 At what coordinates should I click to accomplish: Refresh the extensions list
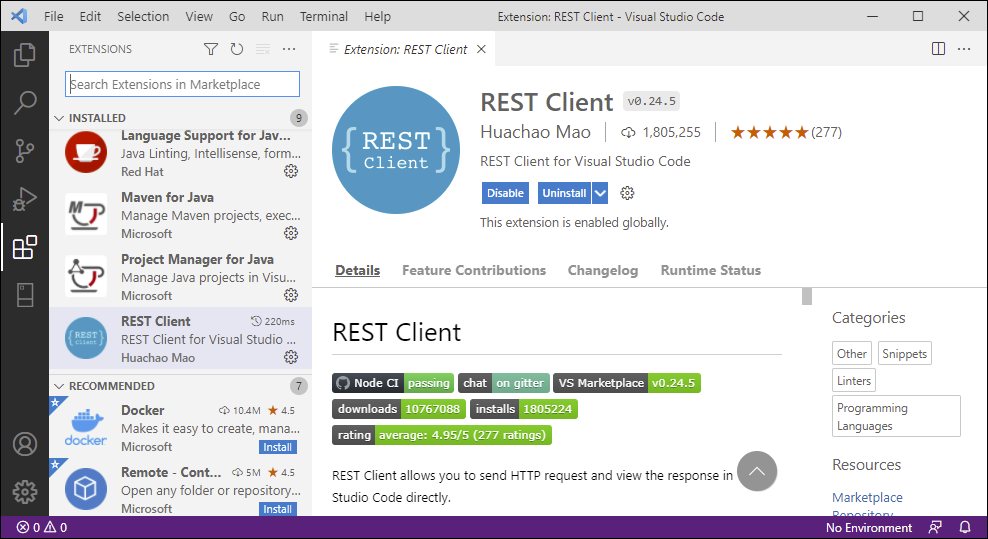(237, 49)
